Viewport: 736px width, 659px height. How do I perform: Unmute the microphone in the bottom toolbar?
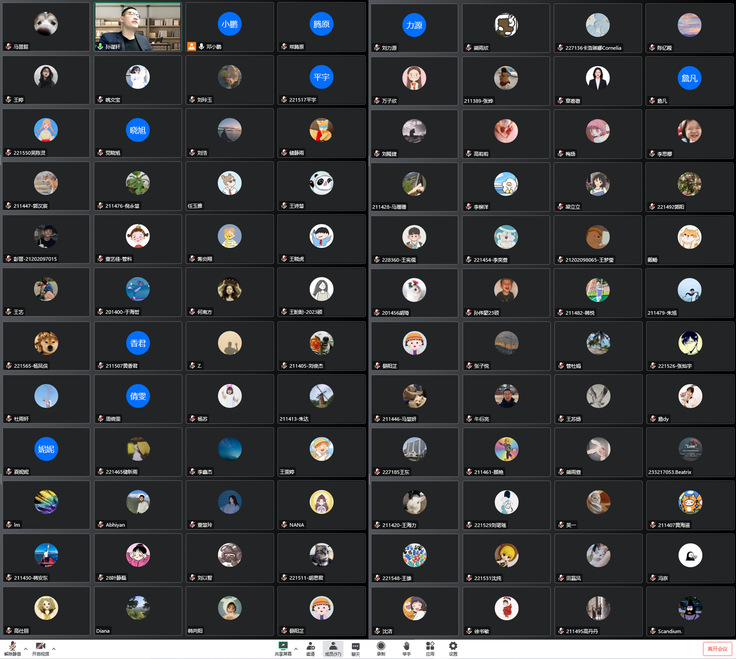[x=11, y=647]
